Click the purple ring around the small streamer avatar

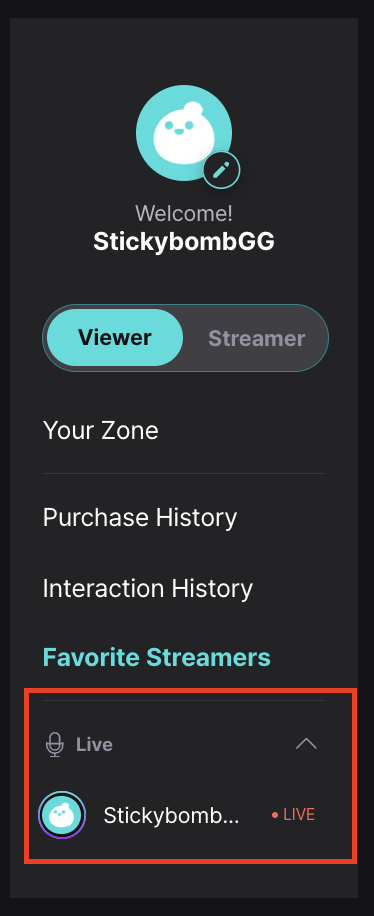pos(62,815)
